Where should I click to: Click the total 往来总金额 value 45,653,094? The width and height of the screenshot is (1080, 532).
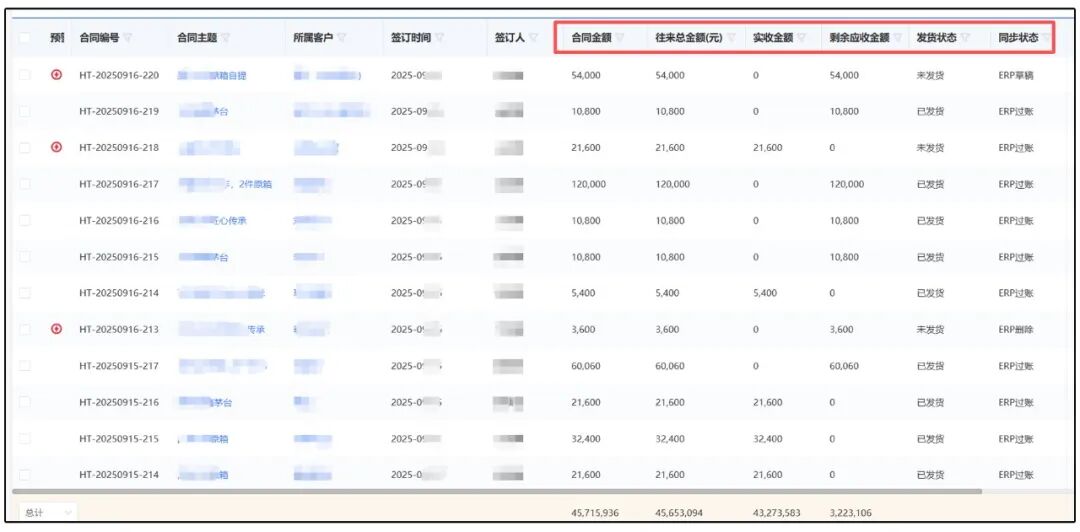pos(679,513)
